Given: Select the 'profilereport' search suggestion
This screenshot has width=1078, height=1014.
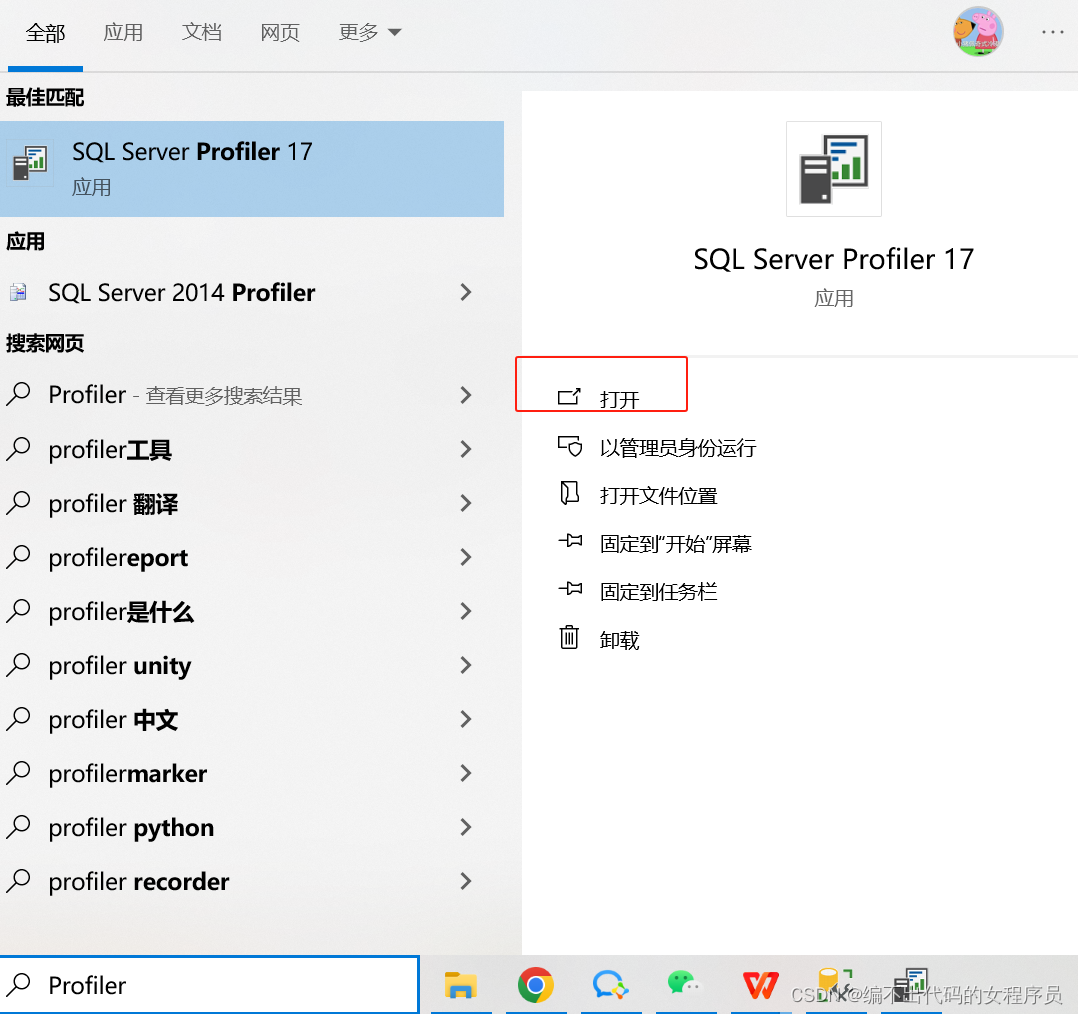Looking at the screenshot, I should pyautogui.click(x=252, y=558).
